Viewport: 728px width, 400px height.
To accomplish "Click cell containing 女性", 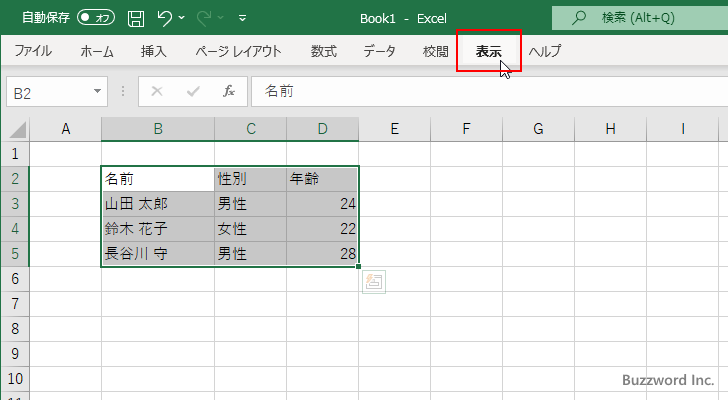I will point(251,229).
